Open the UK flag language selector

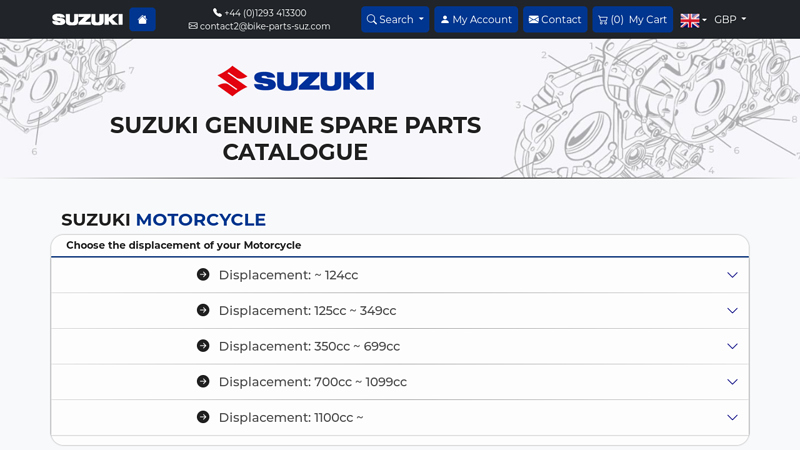[693, 20]
